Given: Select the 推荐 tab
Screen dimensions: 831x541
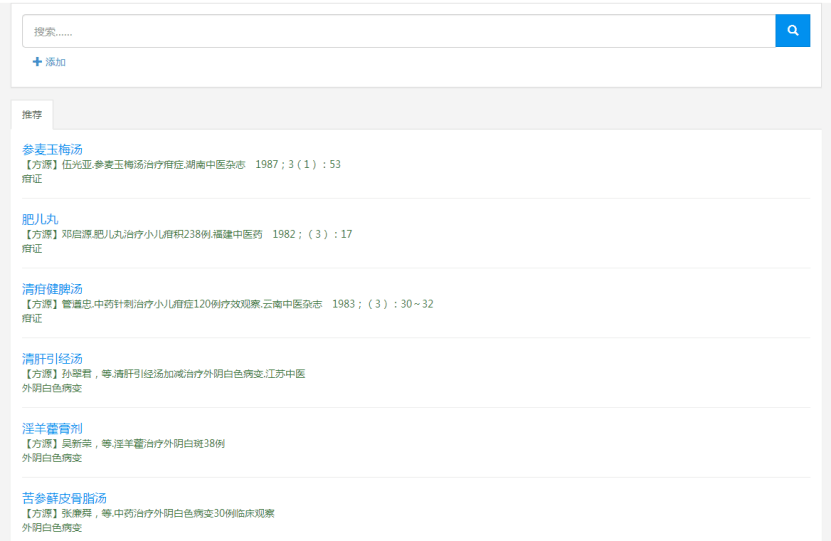Looking at the screenshot, I should (x=32, y=114).
